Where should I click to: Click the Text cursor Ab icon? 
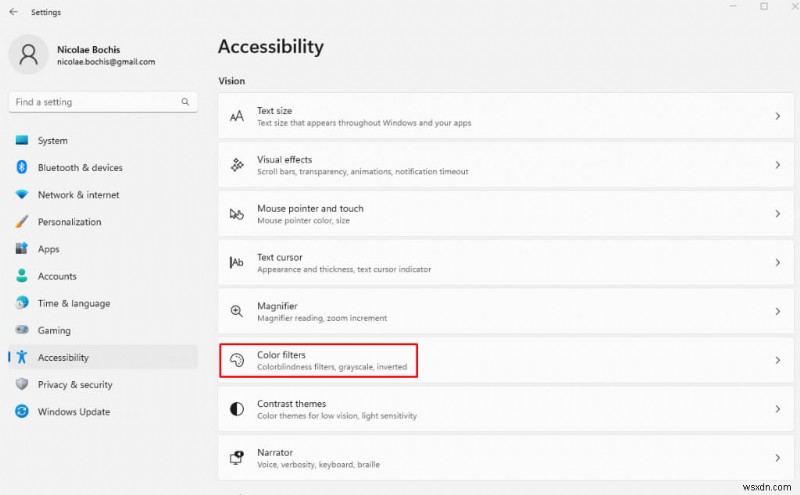237,262
